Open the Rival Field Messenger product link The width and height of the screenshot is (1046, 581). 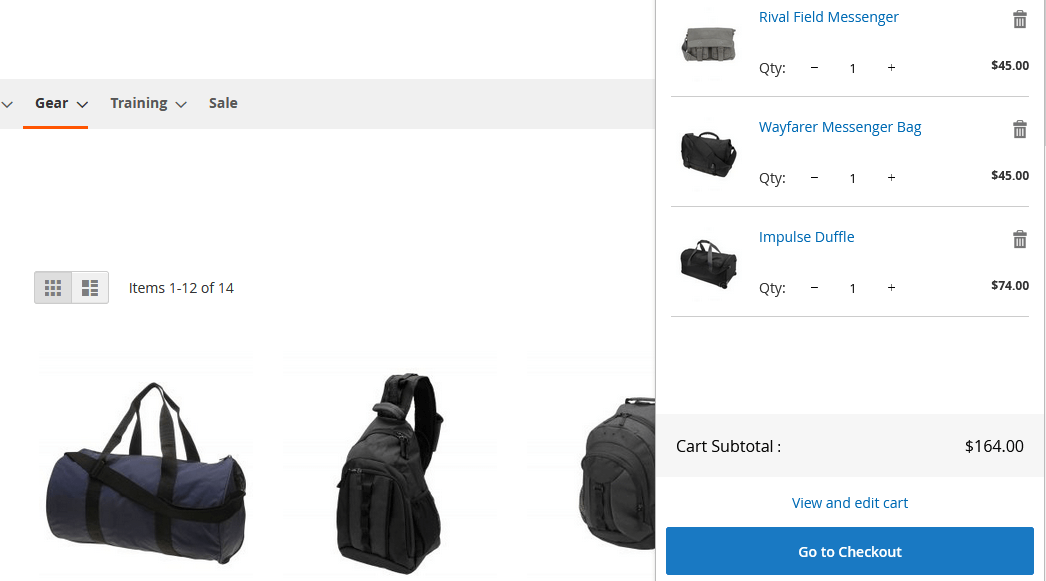(x=829, y=17)
